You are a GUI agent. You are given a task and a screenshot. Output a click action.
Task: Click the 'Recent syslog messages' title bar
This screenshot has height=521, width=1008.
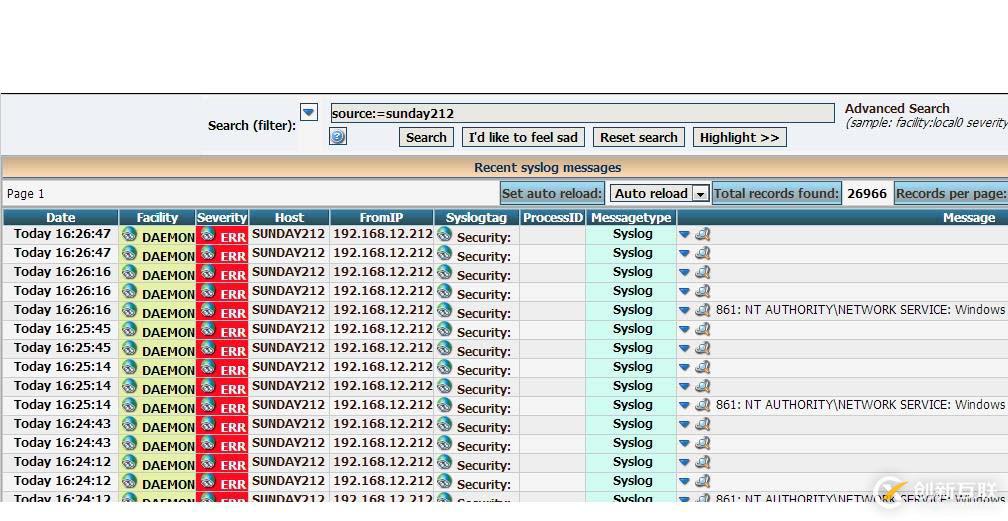pyautogui.click(x=504, y=167)
